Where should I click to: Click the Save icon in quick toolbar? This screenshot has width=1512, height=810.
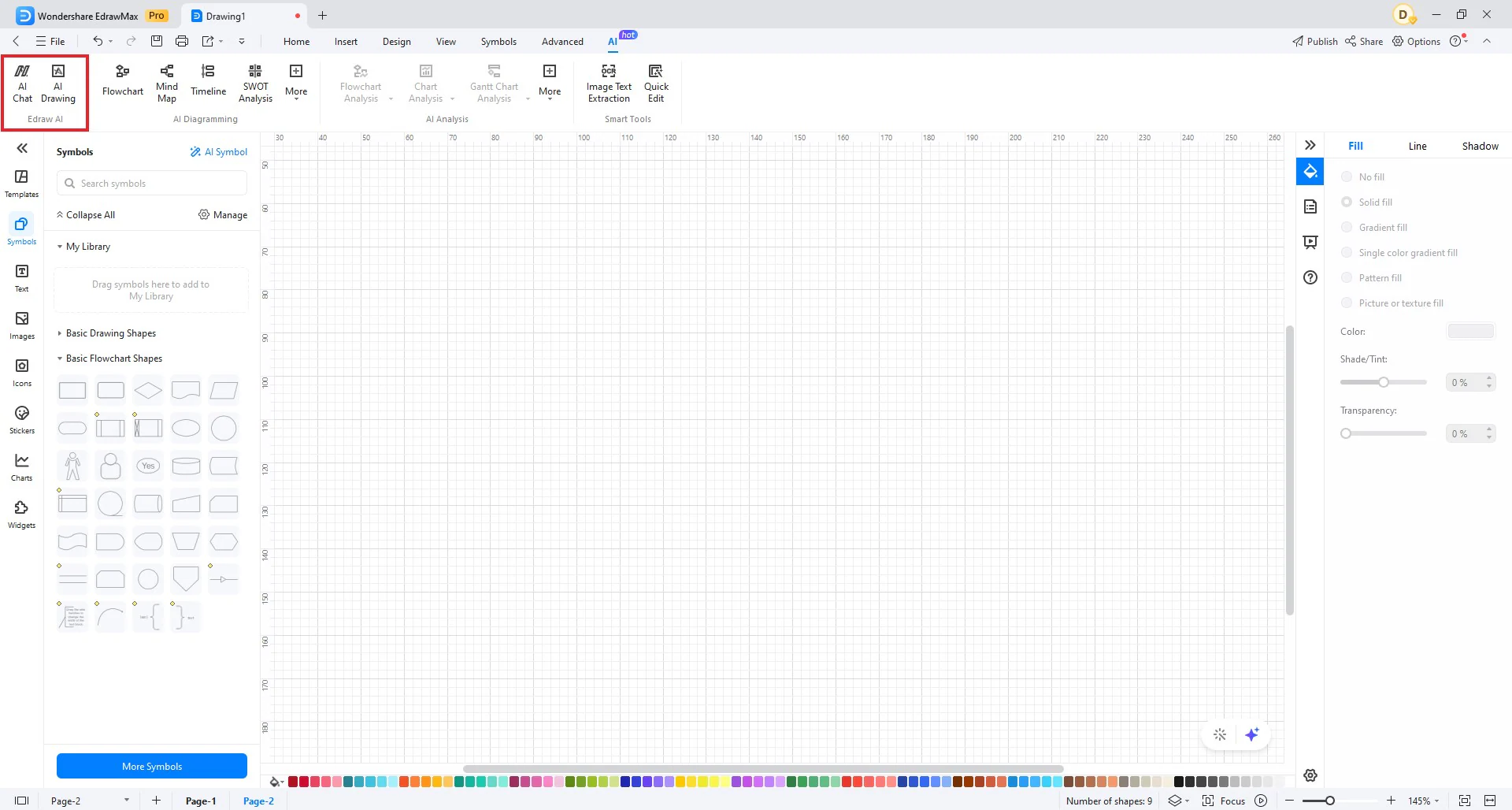(157, 41)
